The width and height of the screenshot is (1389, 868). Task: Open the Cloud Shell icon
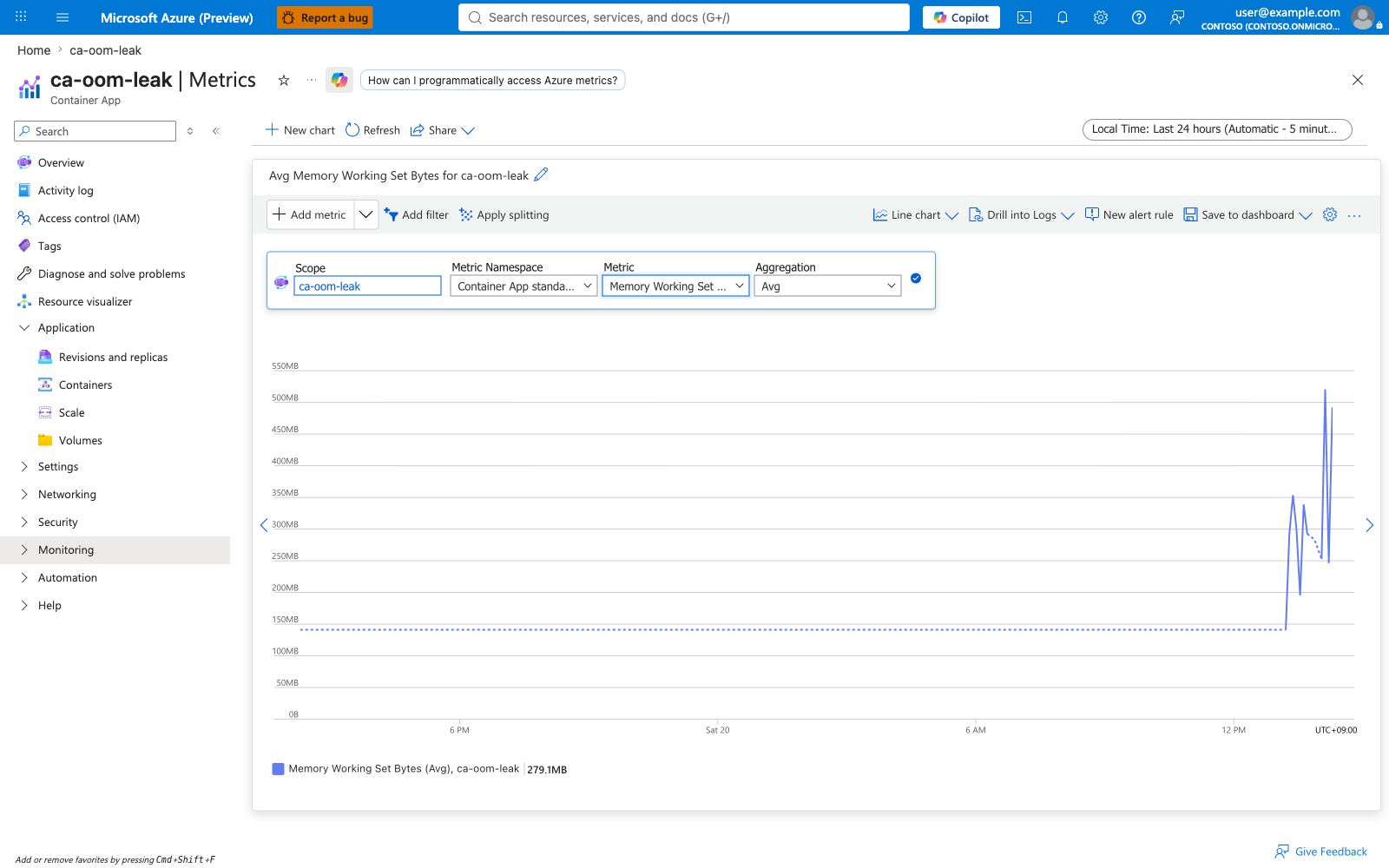pos(1024,17)
